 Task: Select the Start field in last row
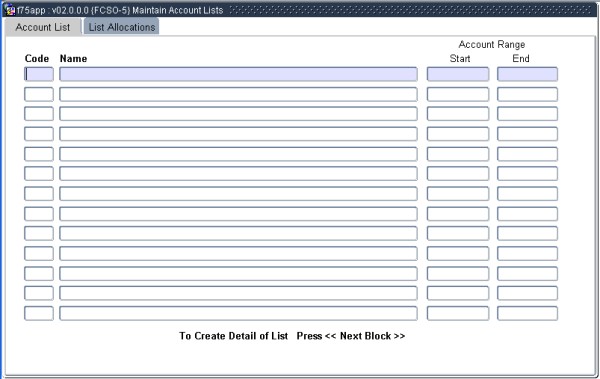458,313
